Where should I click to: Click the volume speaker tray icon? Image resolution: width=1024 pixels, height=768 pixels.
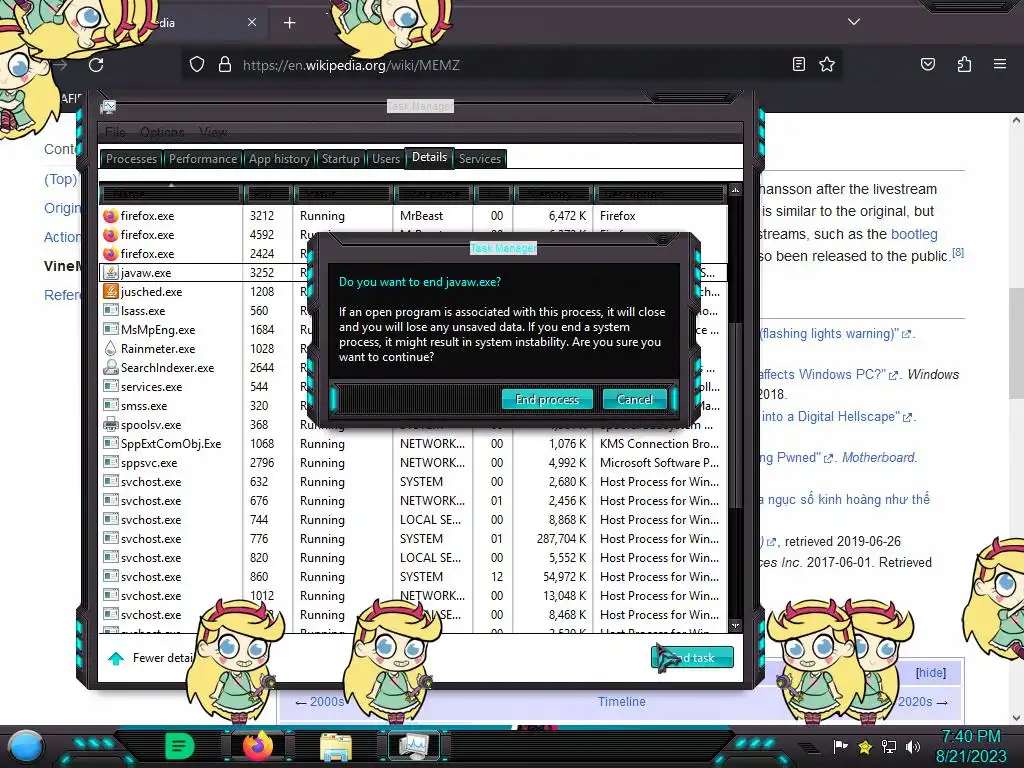pyautogui.click(x=912, y=746)
